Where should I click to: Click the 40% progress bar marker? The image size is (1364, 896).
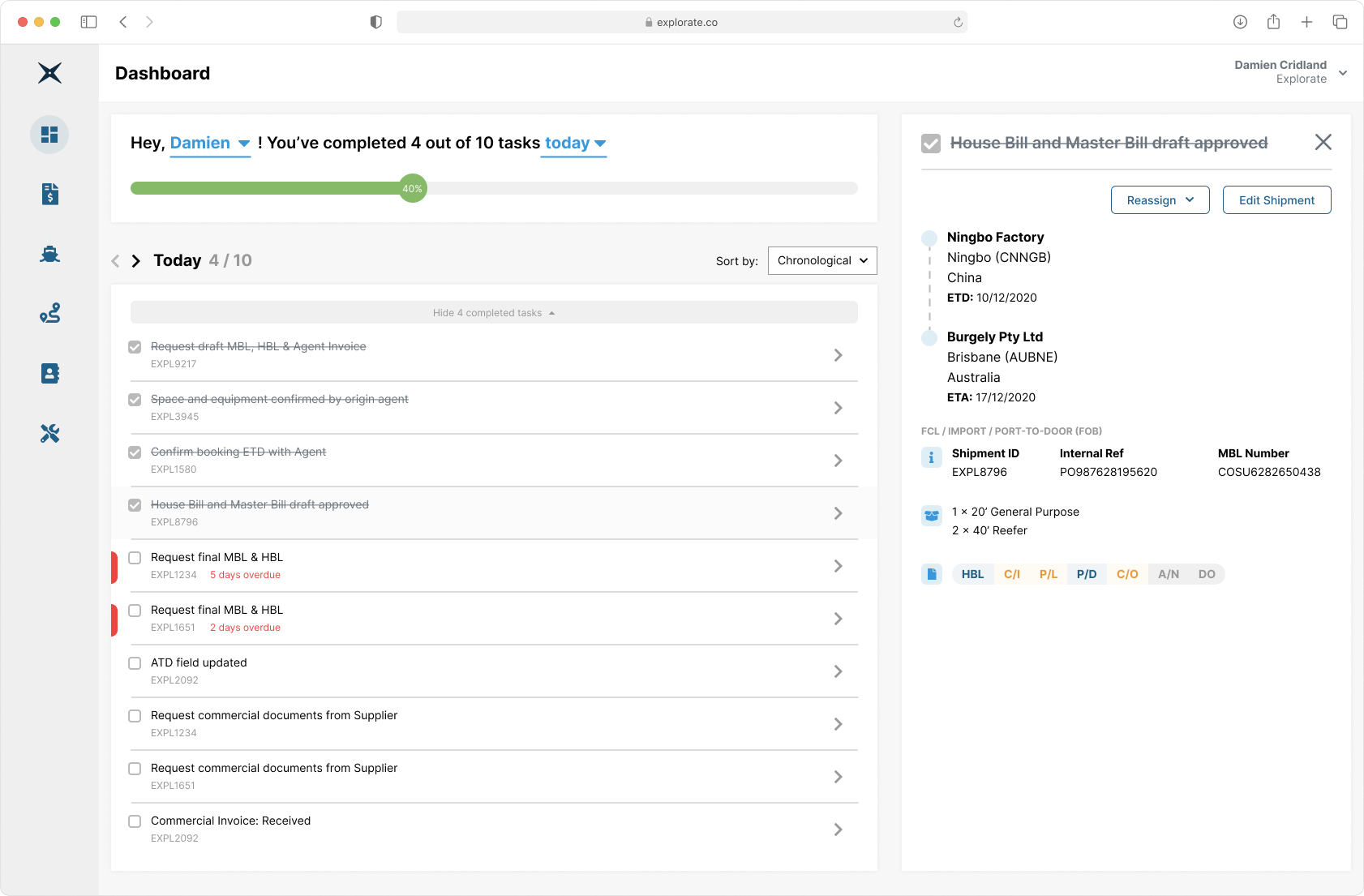point(413,189)
